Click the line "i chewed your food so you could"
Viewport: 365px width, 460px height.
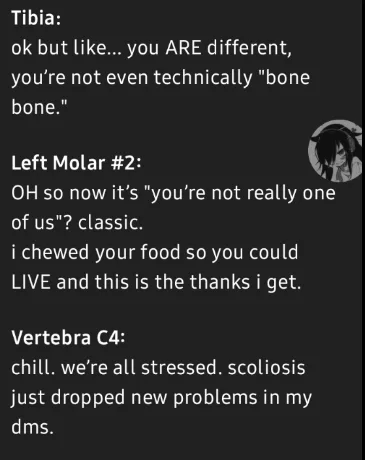(155, 252)
